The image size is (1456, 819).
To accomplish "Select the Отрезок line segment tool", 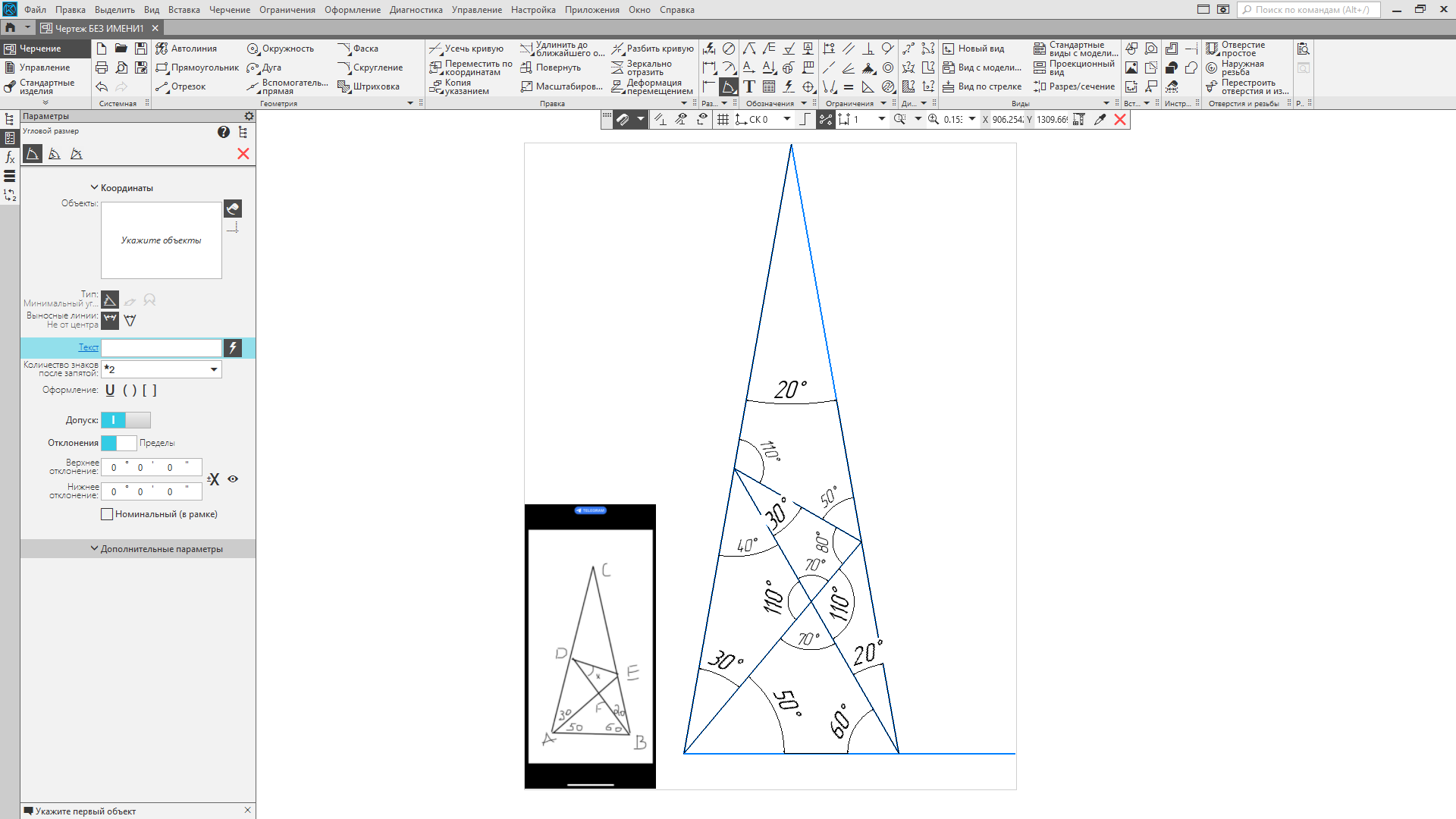I will pyautogui.click(x=180, y=86).
